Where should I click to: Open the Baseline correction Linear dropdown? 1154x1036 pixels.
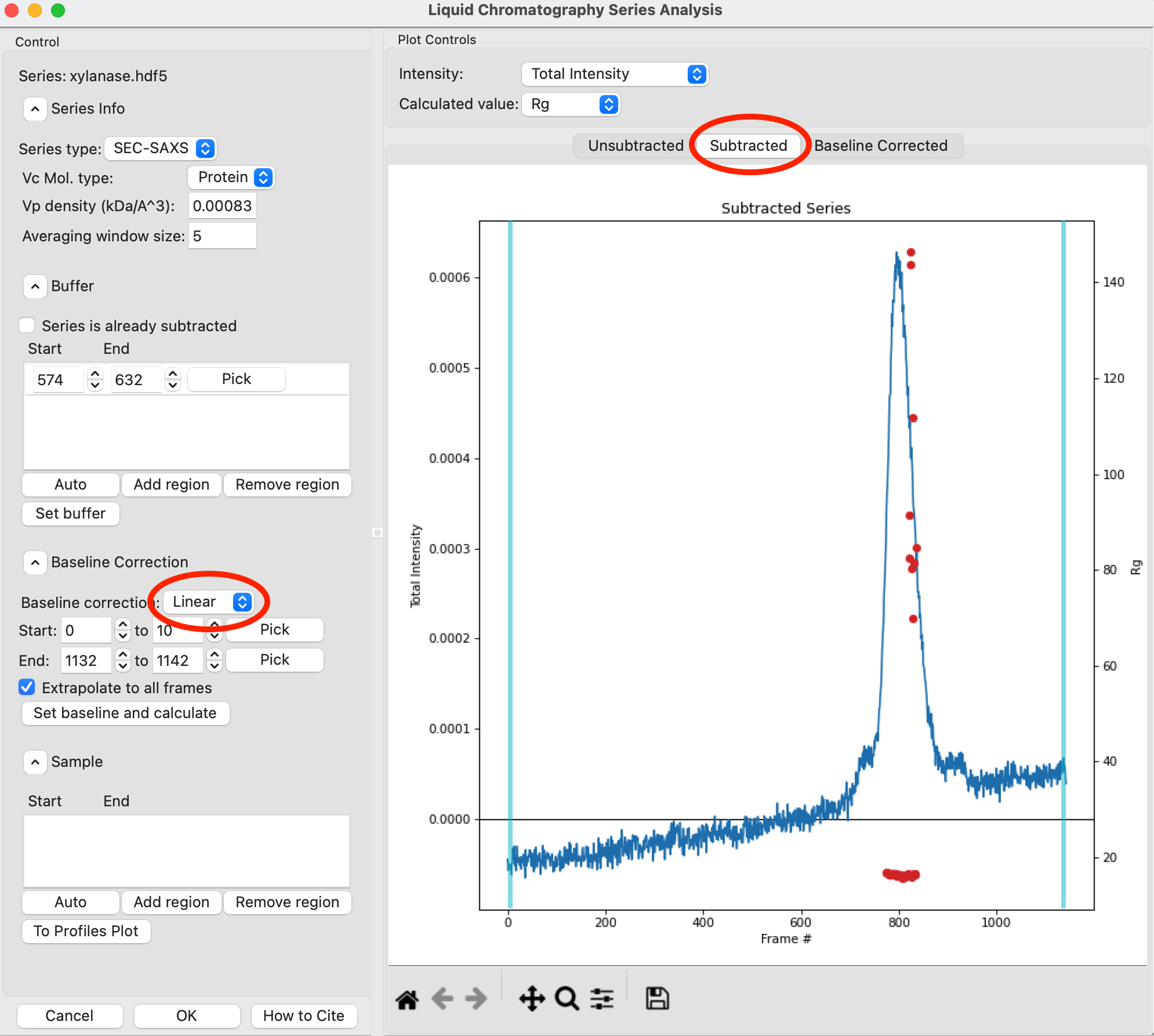209,602
